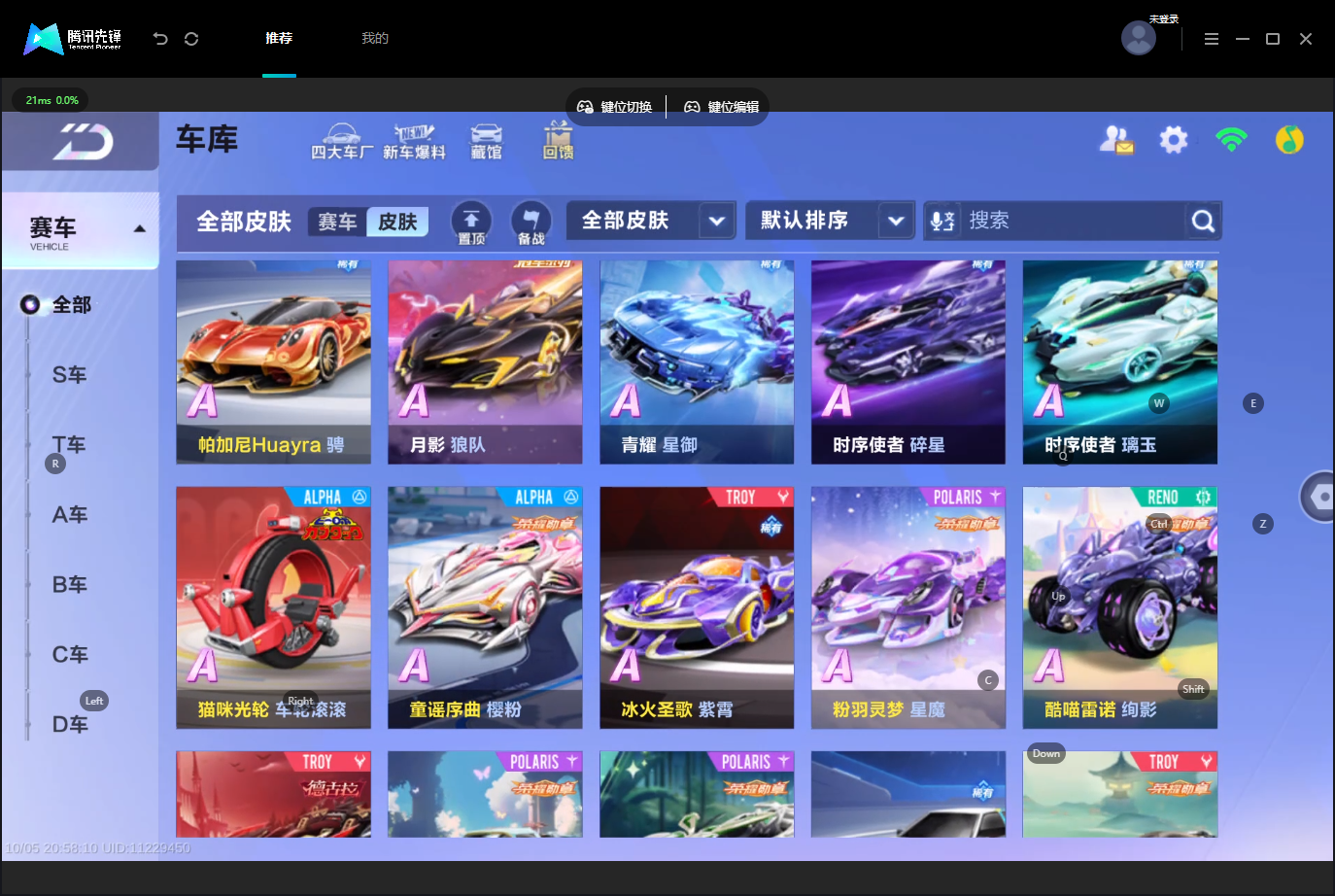The image size is (1335, 896).
Task: Open the hamburger menu in title bar
Action: (1211, 39)
